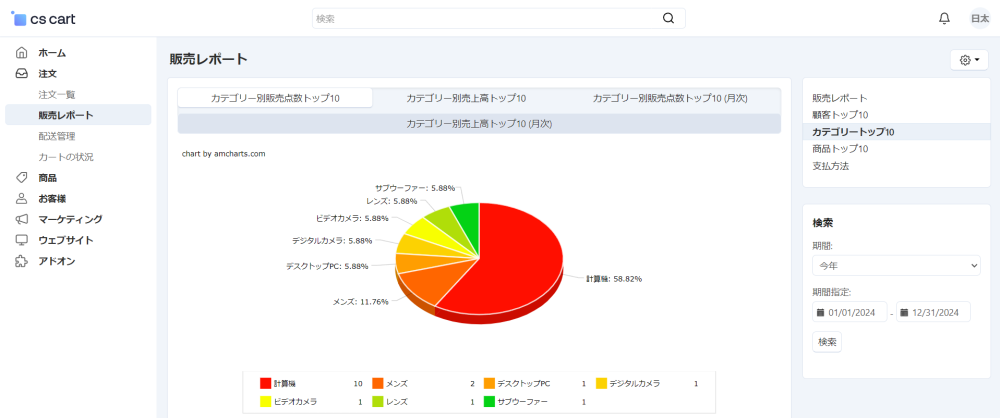This screenshot has height=418, width=1000.
Task: Toggle デスクトップPC legend swatch
Action: click(x=489, y=384)
